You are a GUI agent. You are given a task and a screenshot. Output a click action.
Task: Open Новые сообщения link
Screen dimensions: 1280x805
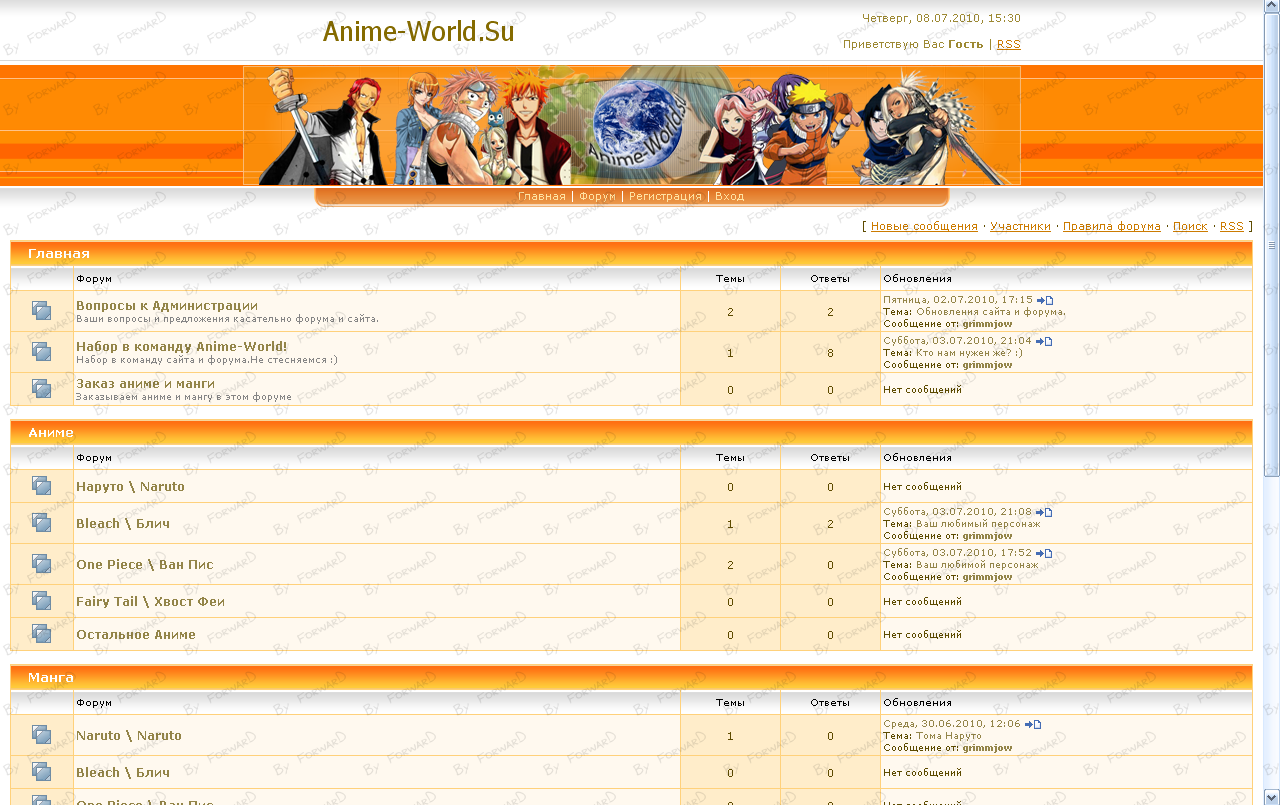(x=924, y=226)
